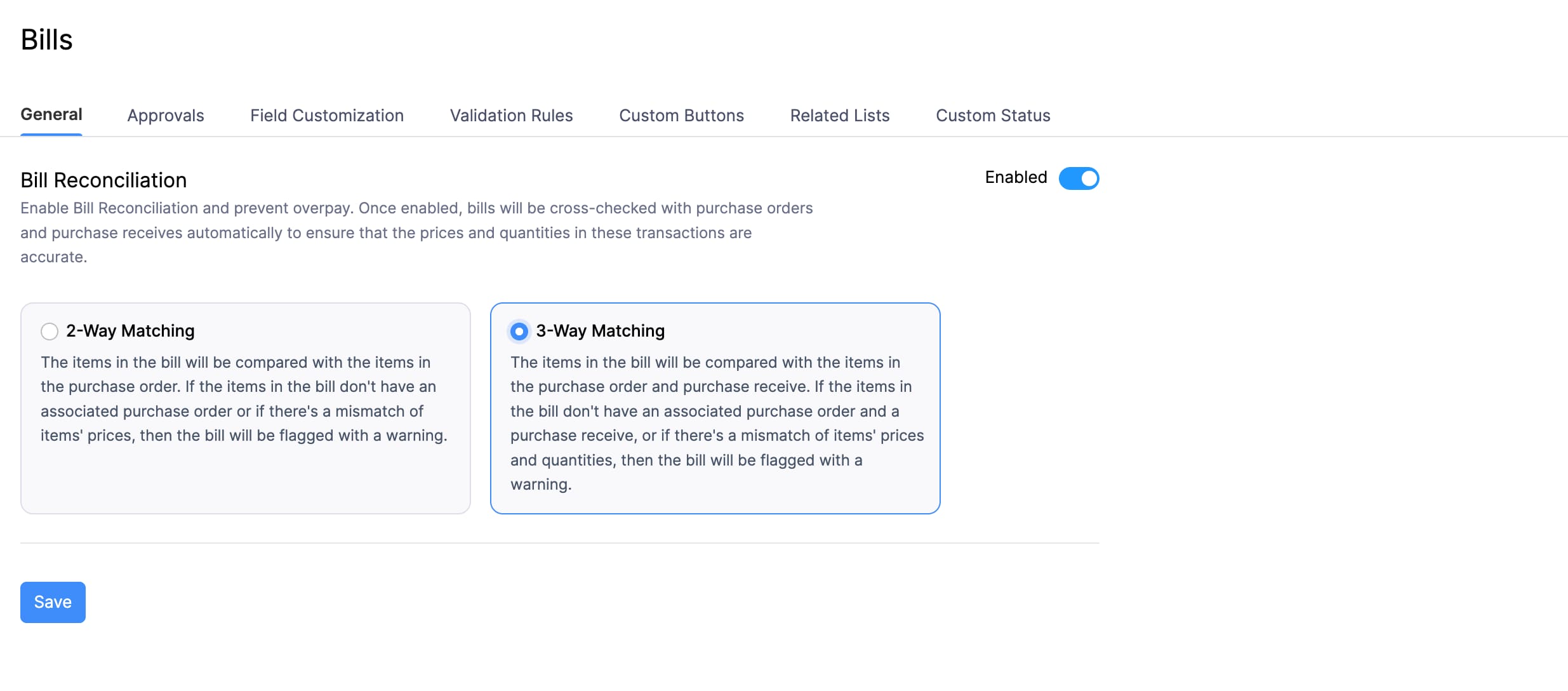
Task: Click the 2-Way Matching card
Action: pyautogui.click(x=245, y=408)
